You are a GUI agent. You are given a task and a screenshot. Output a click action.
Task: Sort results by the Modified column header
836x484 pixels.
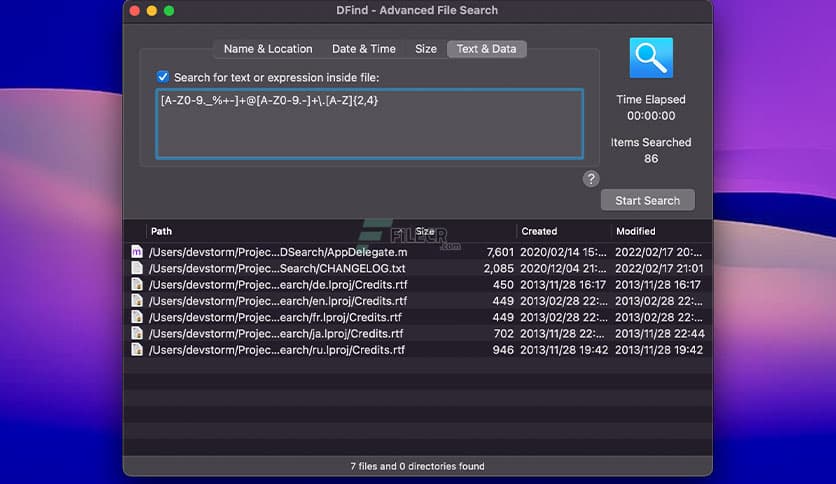coord(636,231)
